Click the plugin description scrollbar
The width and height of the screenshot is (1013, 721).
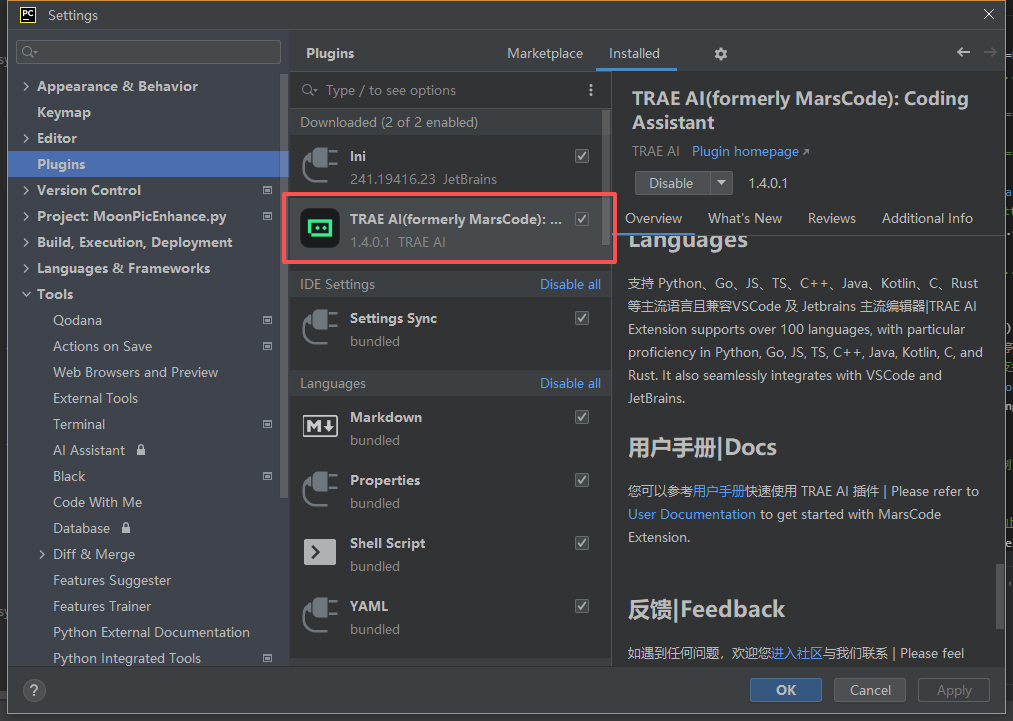coord(1000,596)
